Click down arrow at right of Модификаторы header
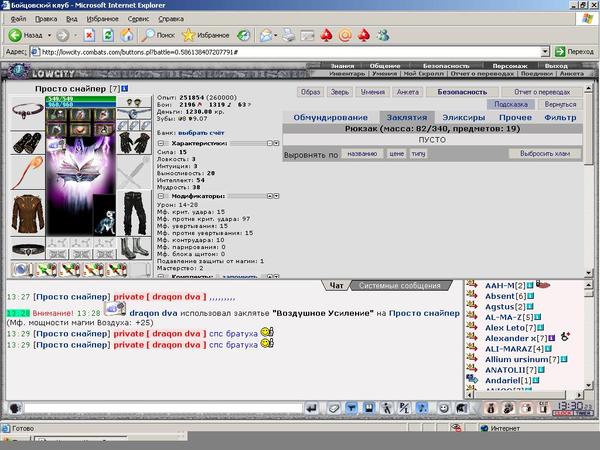 276,196
